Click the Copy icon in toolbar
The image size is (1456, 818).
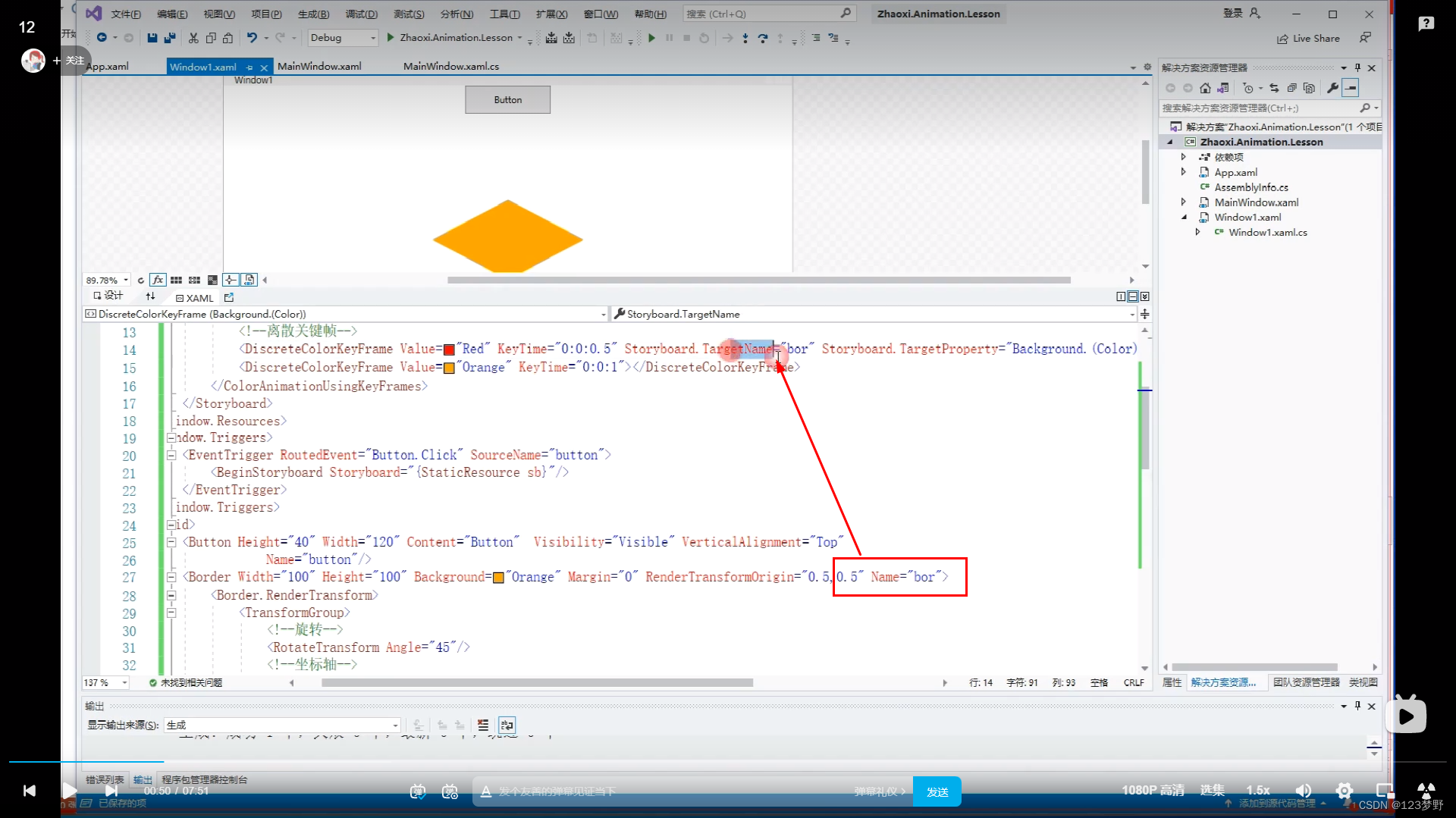pyautogui.click(x=211, y=38)
